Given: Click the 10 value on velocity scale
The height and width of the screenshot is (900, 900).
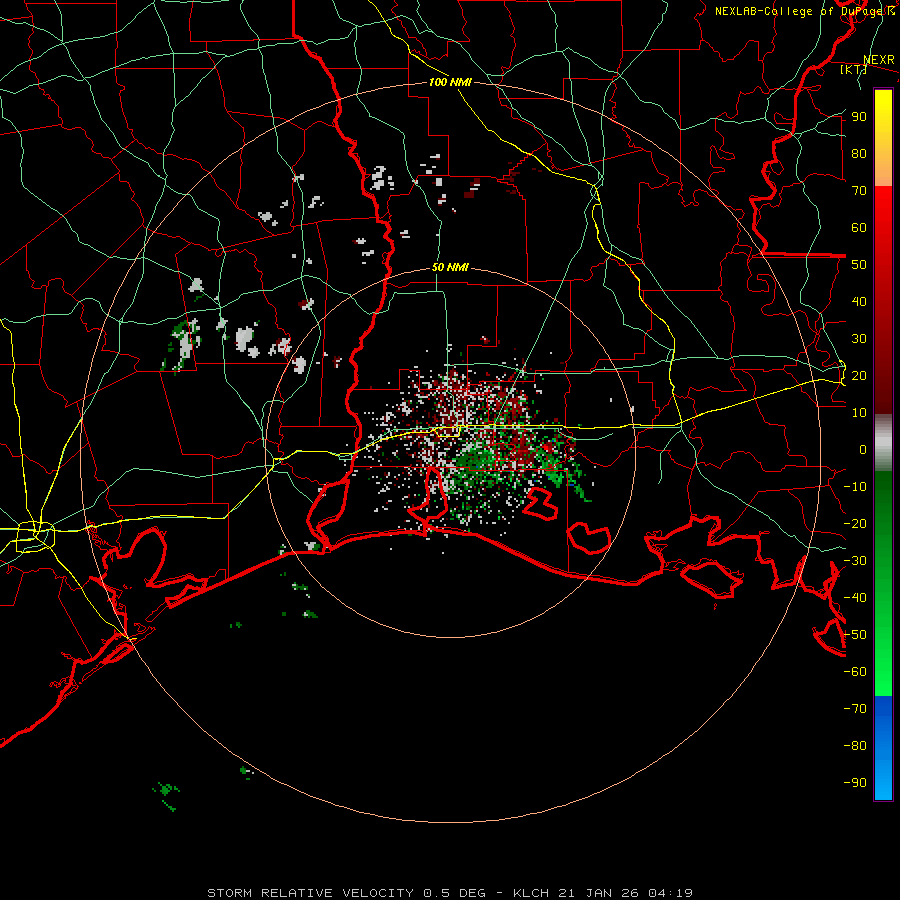Looking at the screenshot, I should [x=859, y=413].
